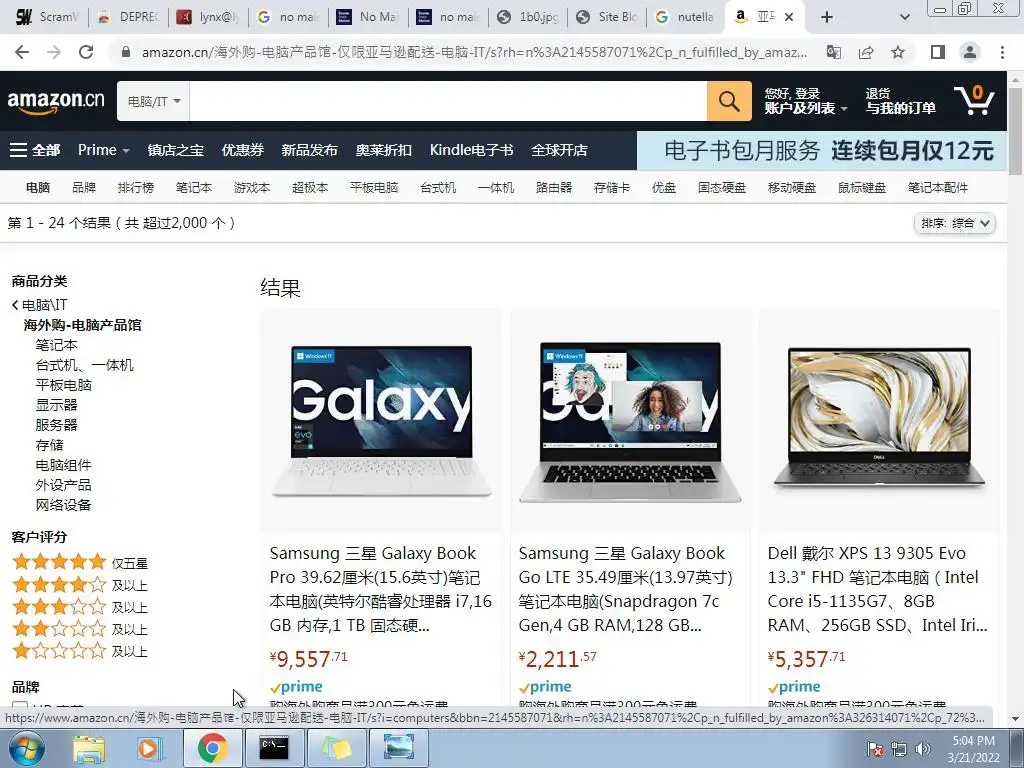The image size is (1024, 768).
Task: Click the share icon in address bar
Action: click(x=866, y=52)
